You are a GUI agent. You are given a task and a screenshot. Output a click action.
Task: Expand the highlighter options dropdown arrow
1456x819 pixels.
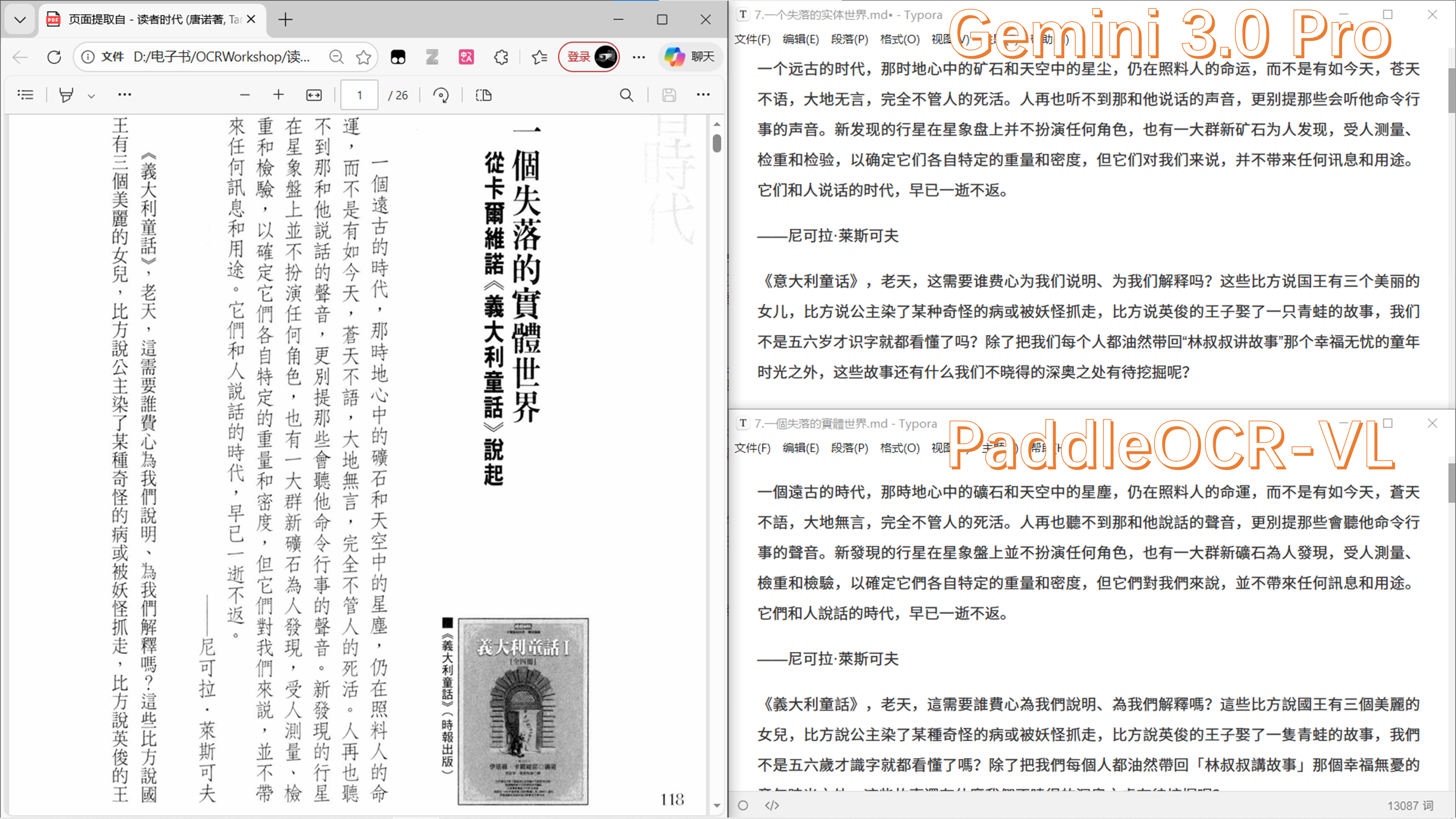tap(91, 96)
